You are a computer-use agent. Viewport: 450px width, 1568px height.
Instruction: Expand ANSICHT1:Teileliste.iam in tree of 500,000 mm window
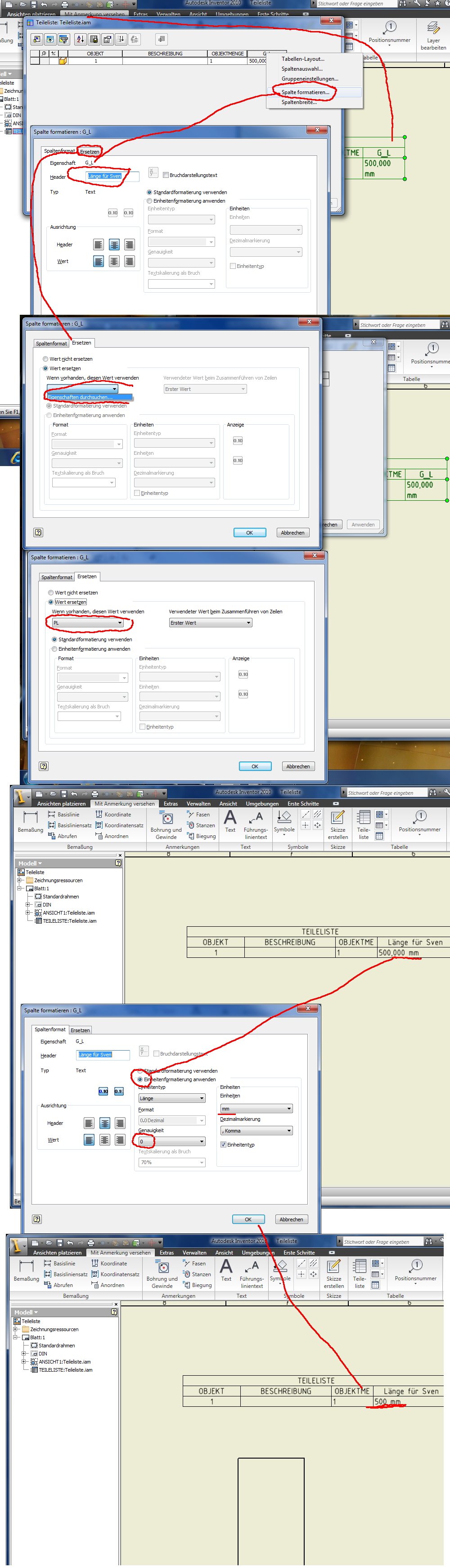28,913
